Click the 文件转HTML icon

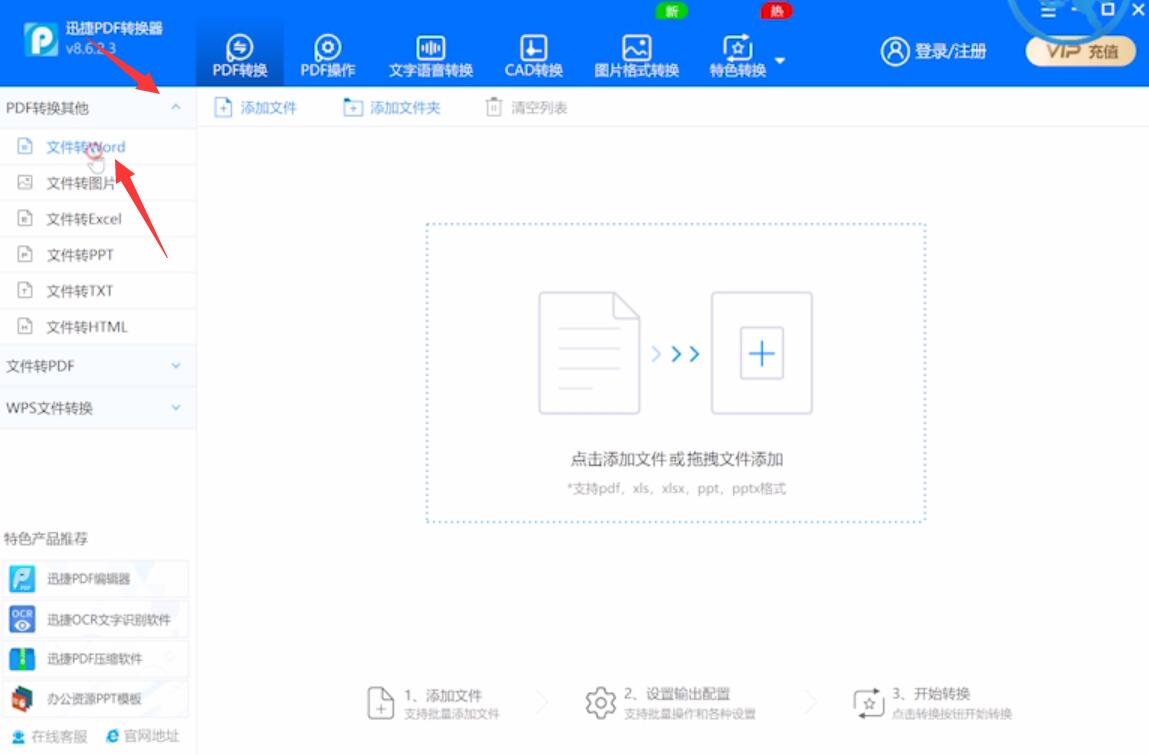[x=25, y=325]
